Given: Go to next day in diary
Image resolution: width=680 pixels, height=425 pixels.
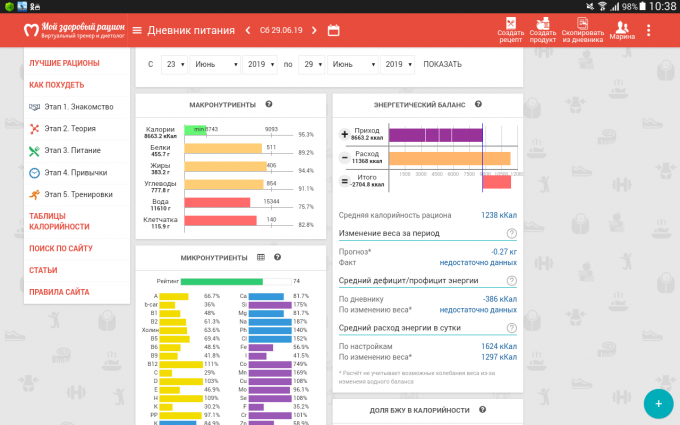Looking at the screenshot, I should point(313,30).
